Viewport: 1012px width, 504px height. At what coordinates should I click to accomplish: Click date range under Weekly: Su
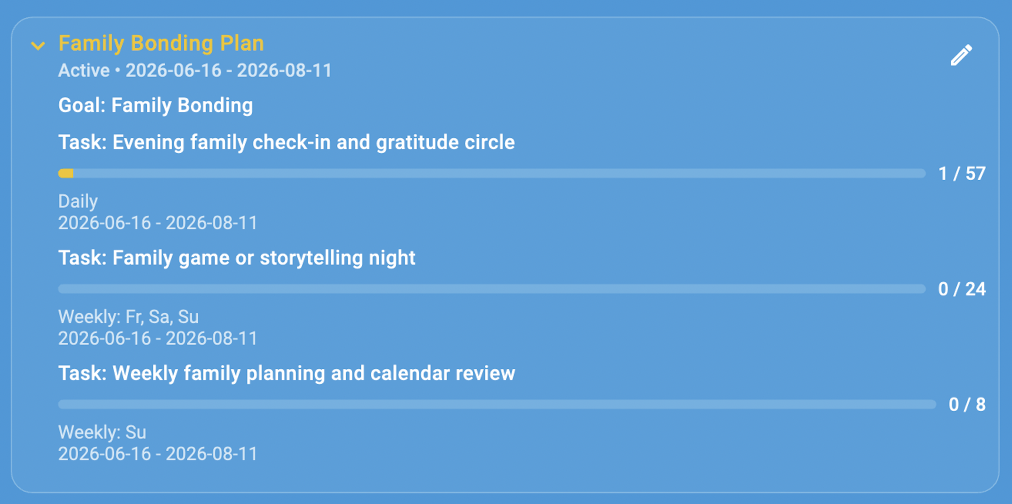(157, 454)
